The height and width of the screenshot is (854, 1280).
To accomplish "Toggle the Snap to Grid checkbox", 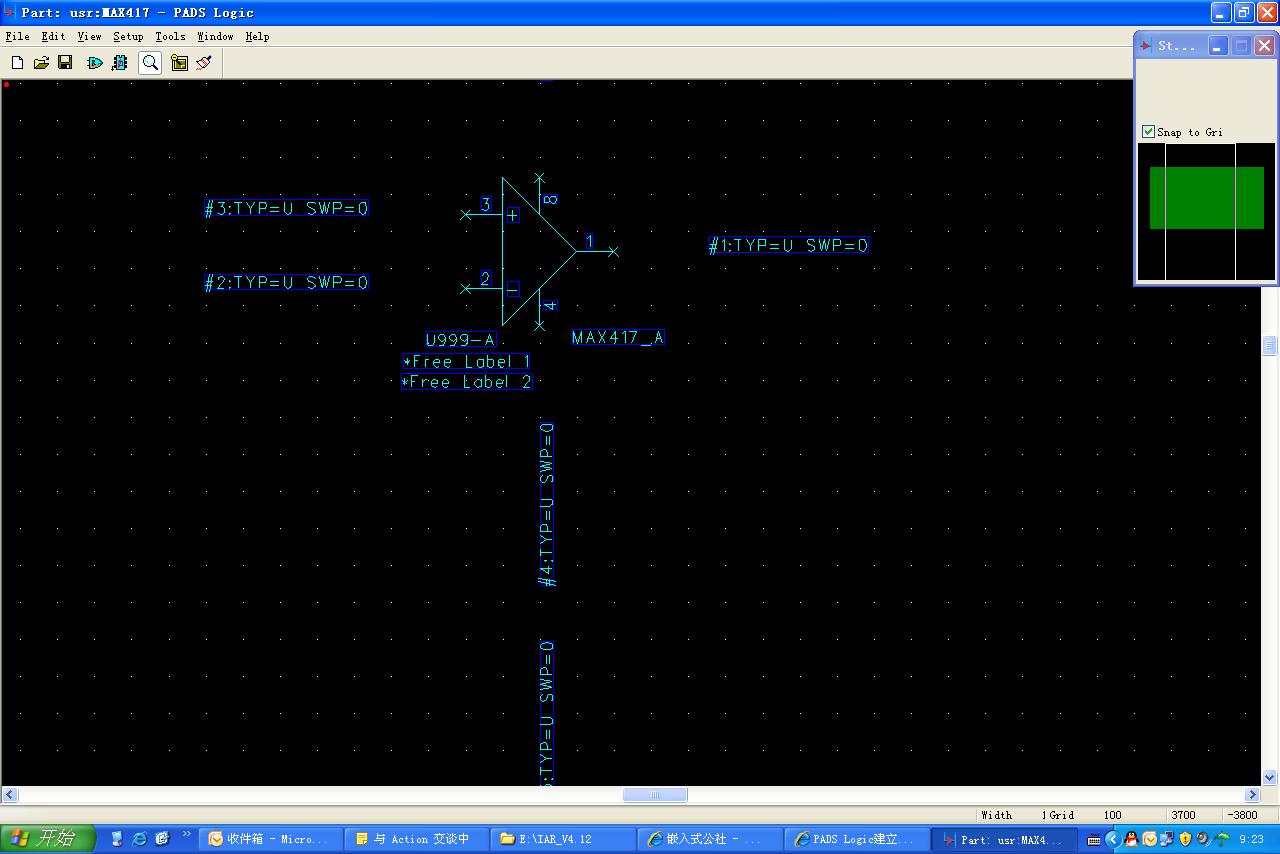I will (x=1149, y=132).
